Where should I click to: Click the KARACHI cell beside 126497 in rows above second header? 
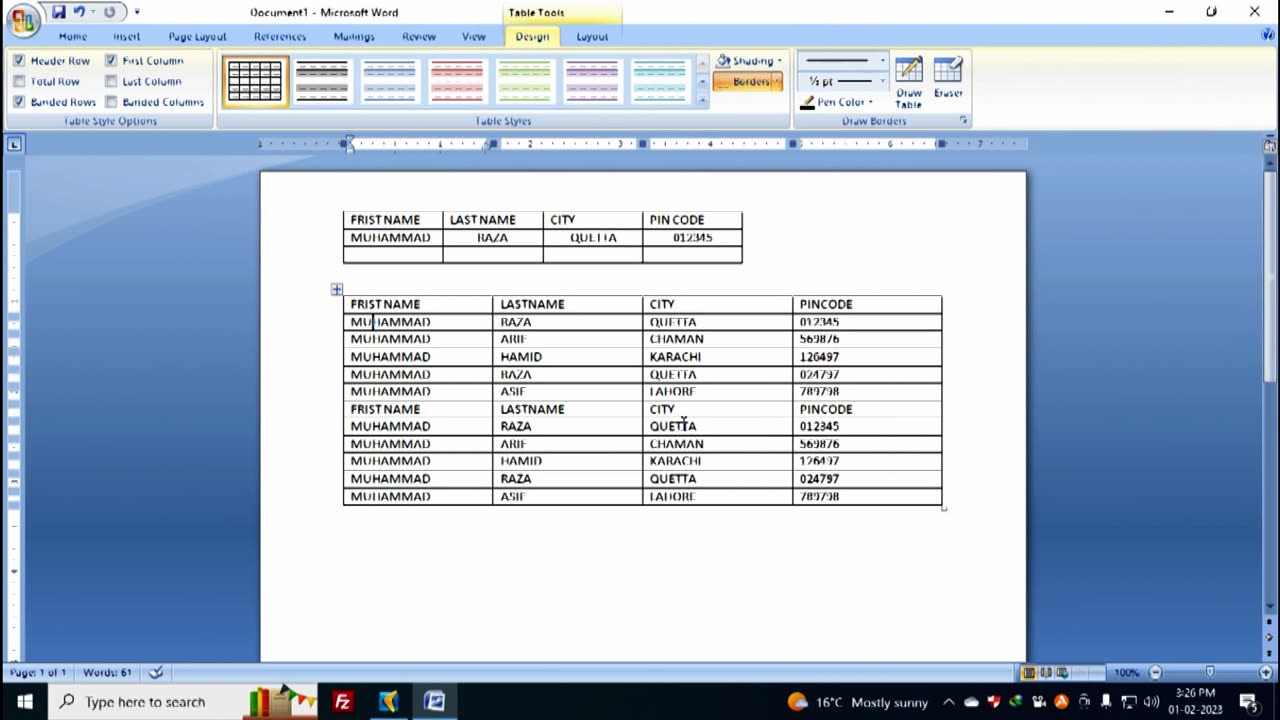pos(717,356)
